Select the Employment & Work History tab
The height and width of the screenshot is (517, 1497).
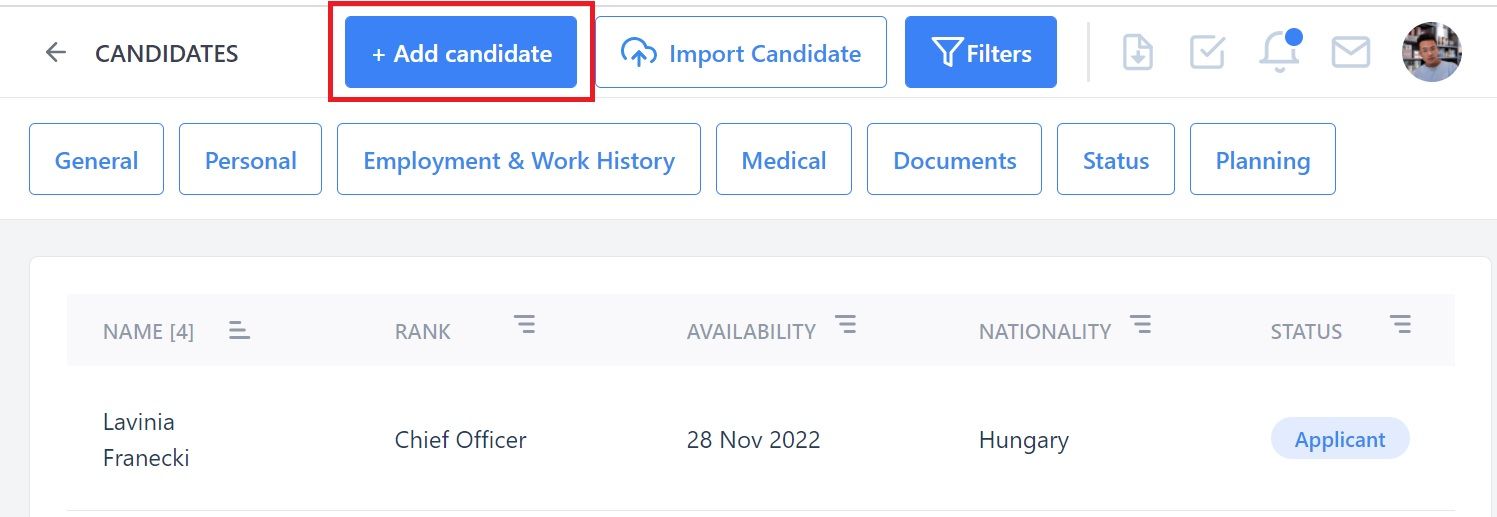[519, 159]
